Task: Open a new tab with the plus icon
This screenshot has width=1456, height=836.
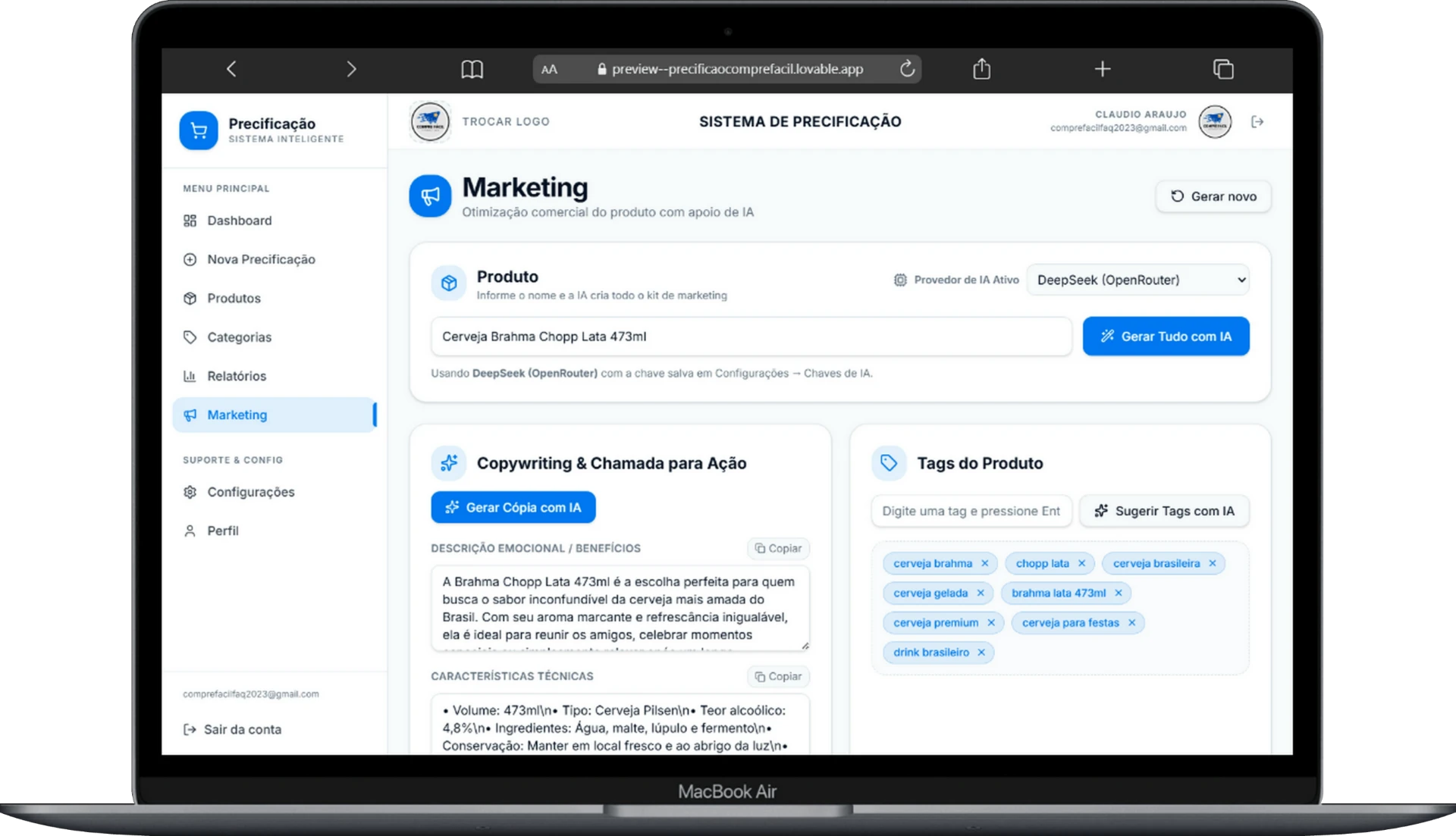Action: 1103,69
